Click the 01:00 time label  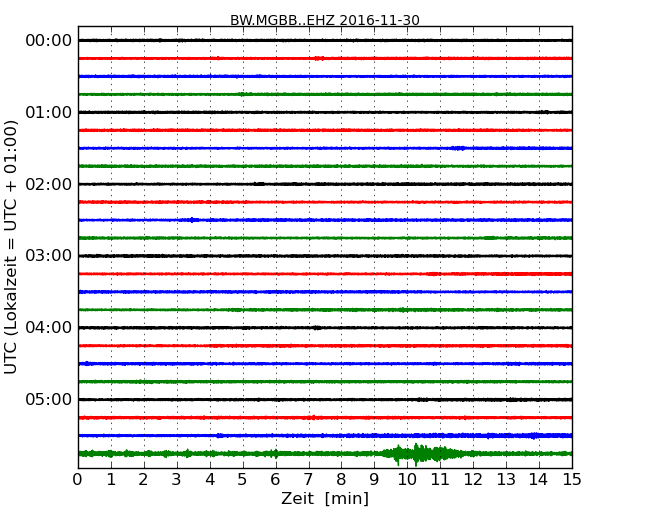click(49, 112)
